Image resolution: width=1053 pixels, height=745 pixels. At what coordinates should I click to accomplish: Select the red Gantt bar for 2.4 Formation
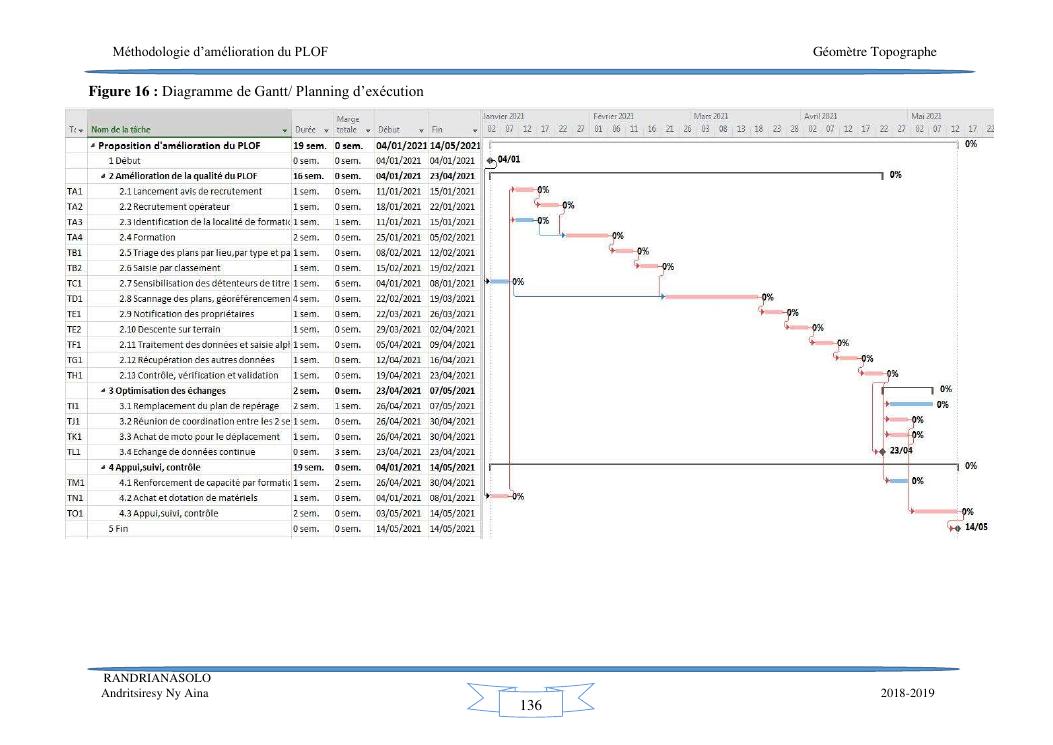click(x=588, y=235)
